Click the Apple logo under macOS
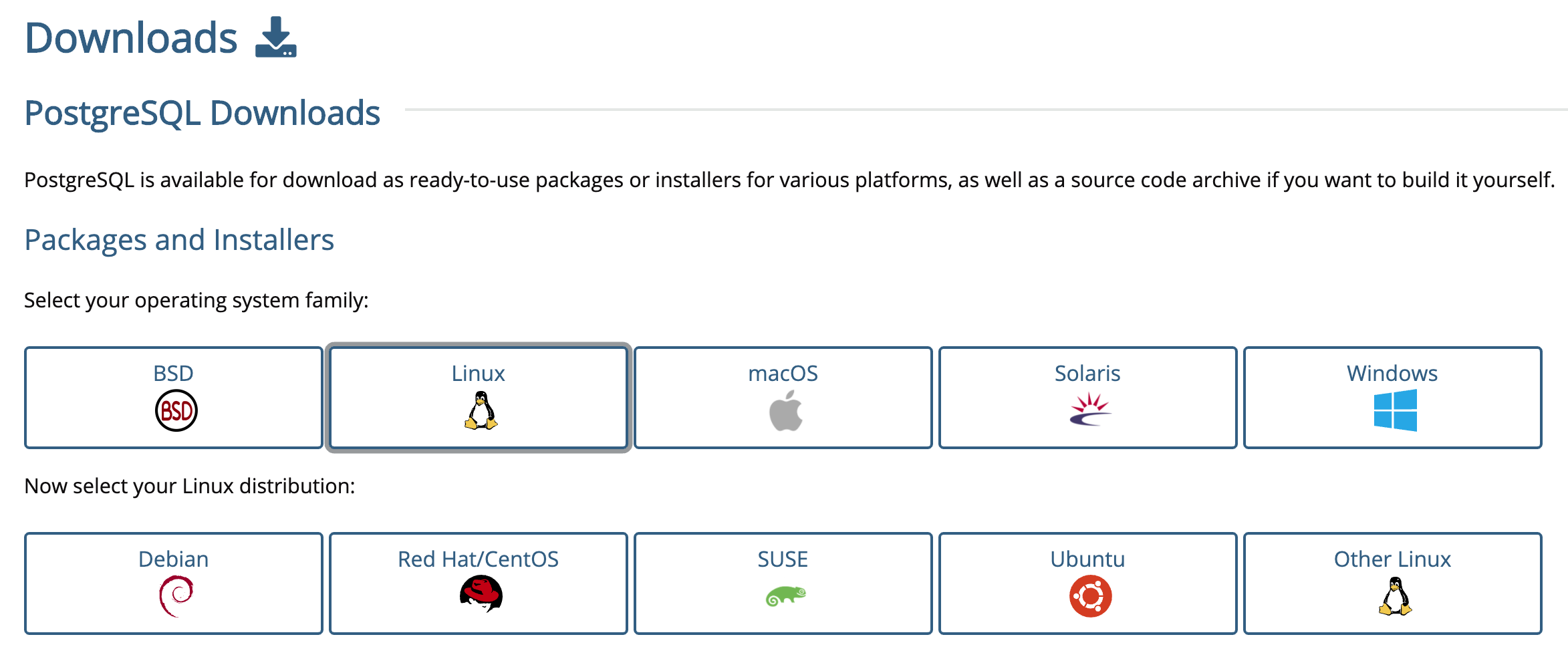This screenshot has width=1568, height=659. pos(785,411)
